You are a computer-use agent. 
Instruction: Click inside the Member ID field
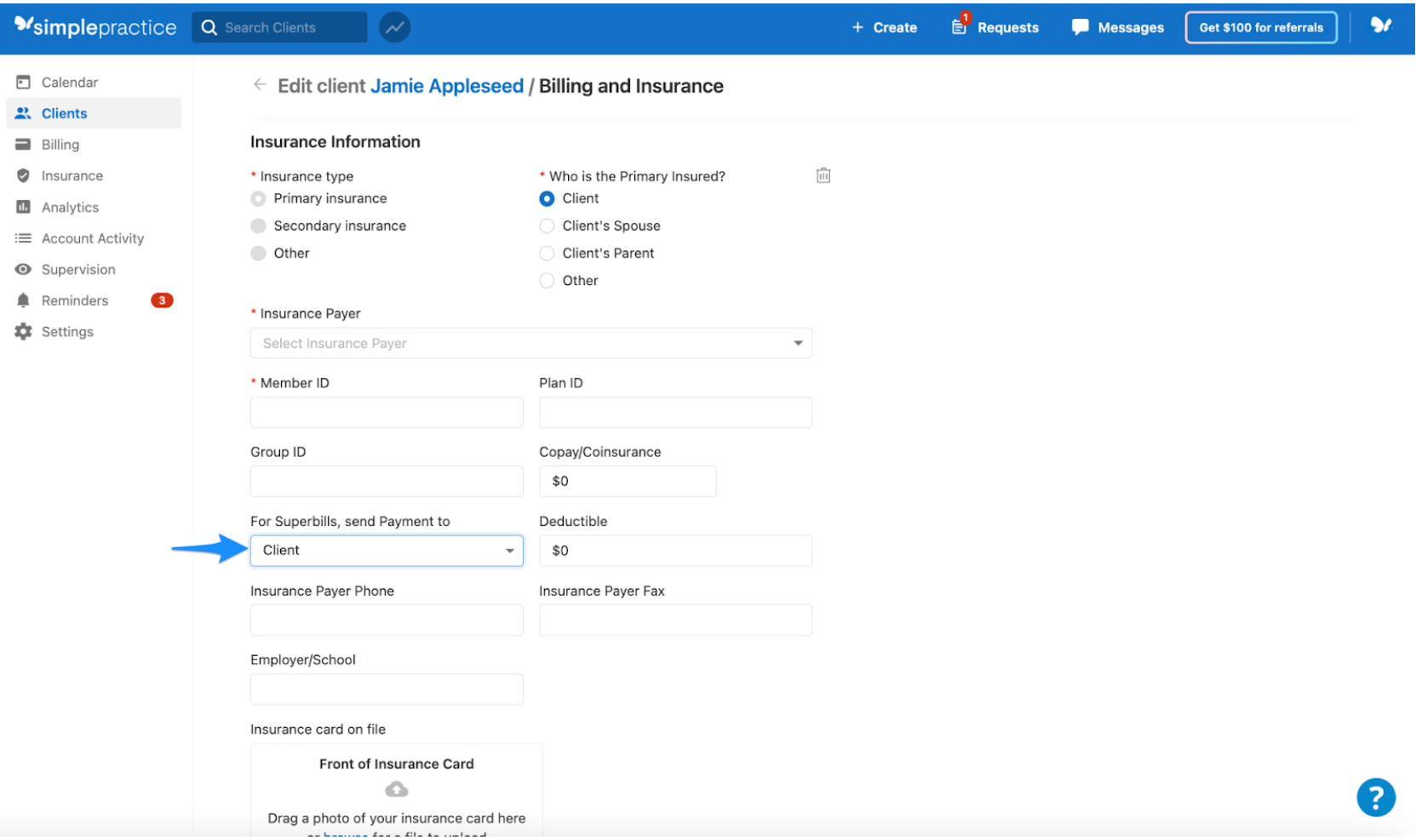tap(386, 412)
